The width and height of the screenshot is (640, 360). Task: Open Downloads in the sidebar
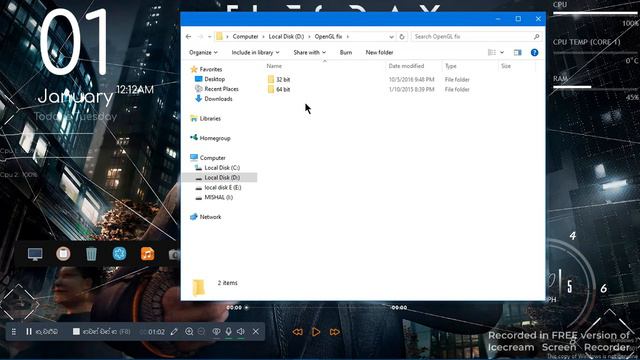(218, 99)
